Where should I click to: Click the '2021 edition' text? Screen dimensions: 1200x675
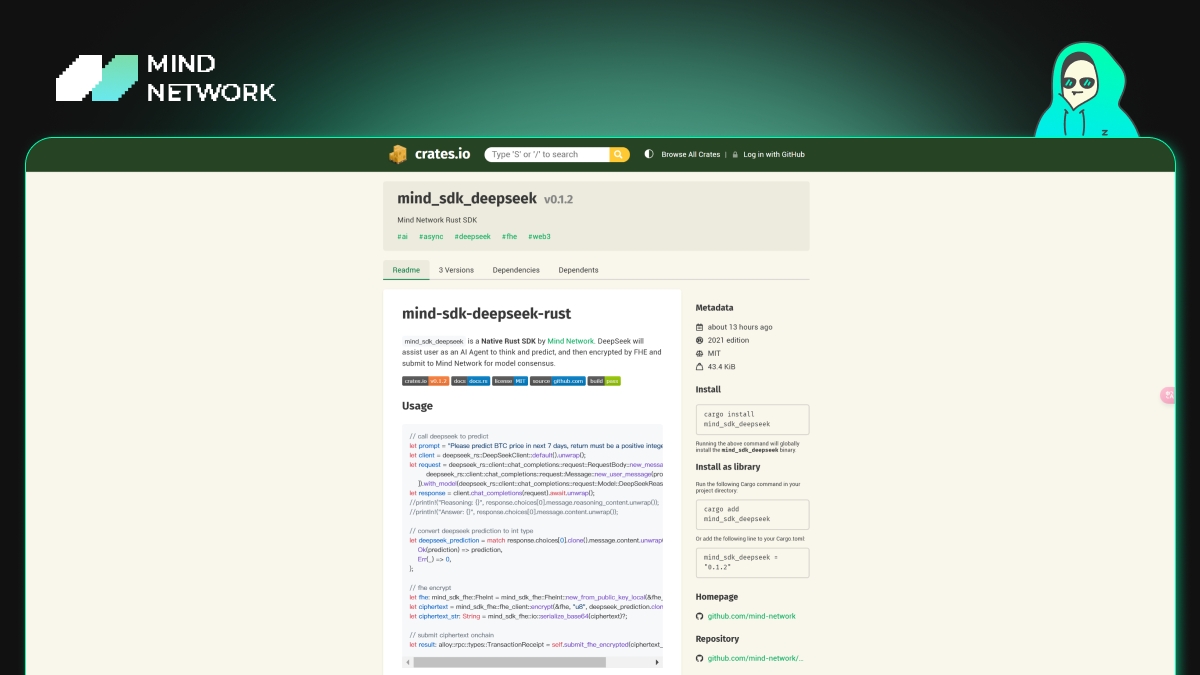[x=728, y=340]
